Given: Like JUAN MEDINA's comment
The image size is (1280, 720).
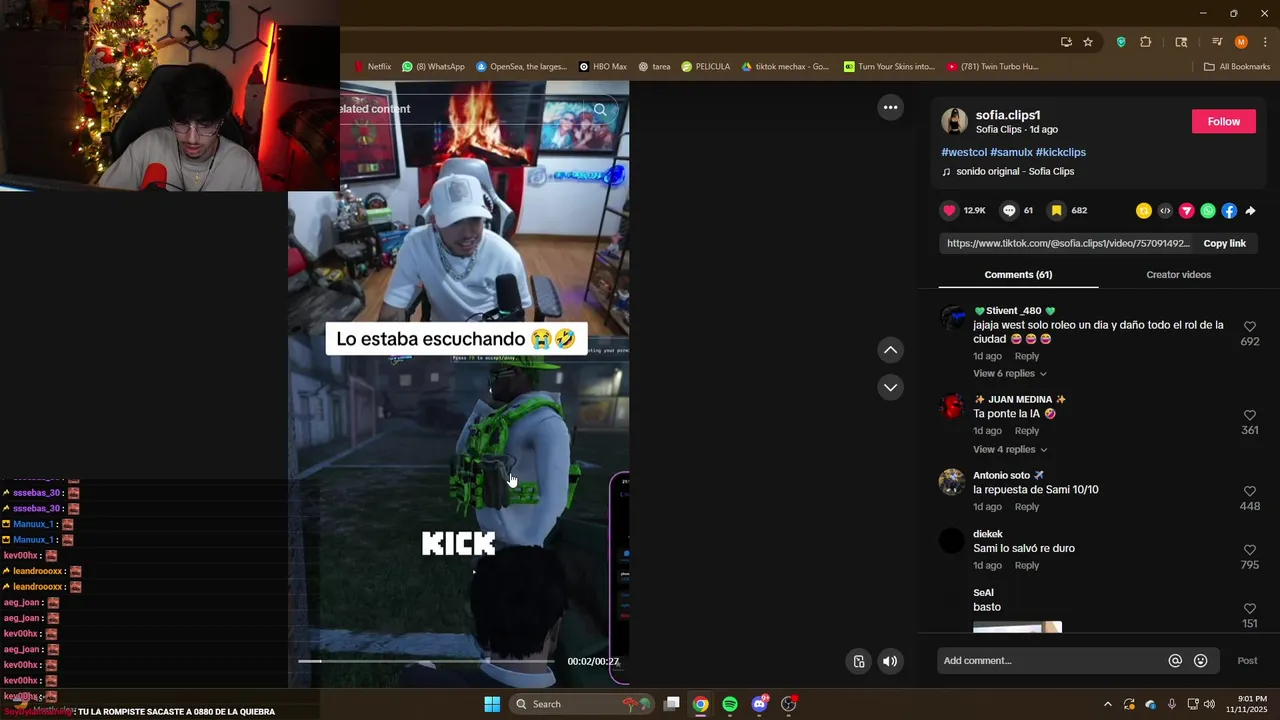Looking at the screenshot, I should click(1250, 415).
